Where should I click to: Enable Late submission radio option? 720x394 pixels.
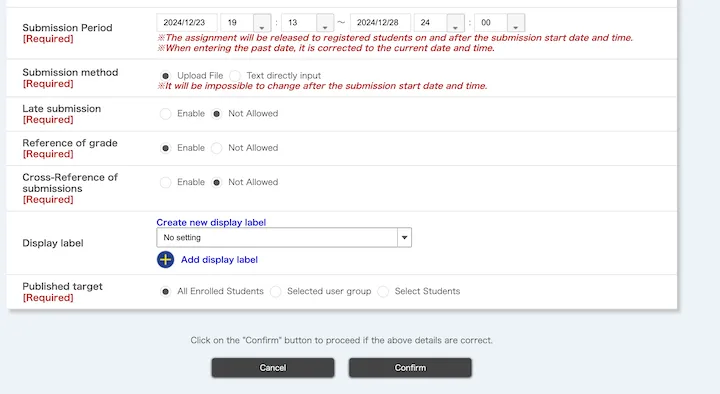point(165,113)
